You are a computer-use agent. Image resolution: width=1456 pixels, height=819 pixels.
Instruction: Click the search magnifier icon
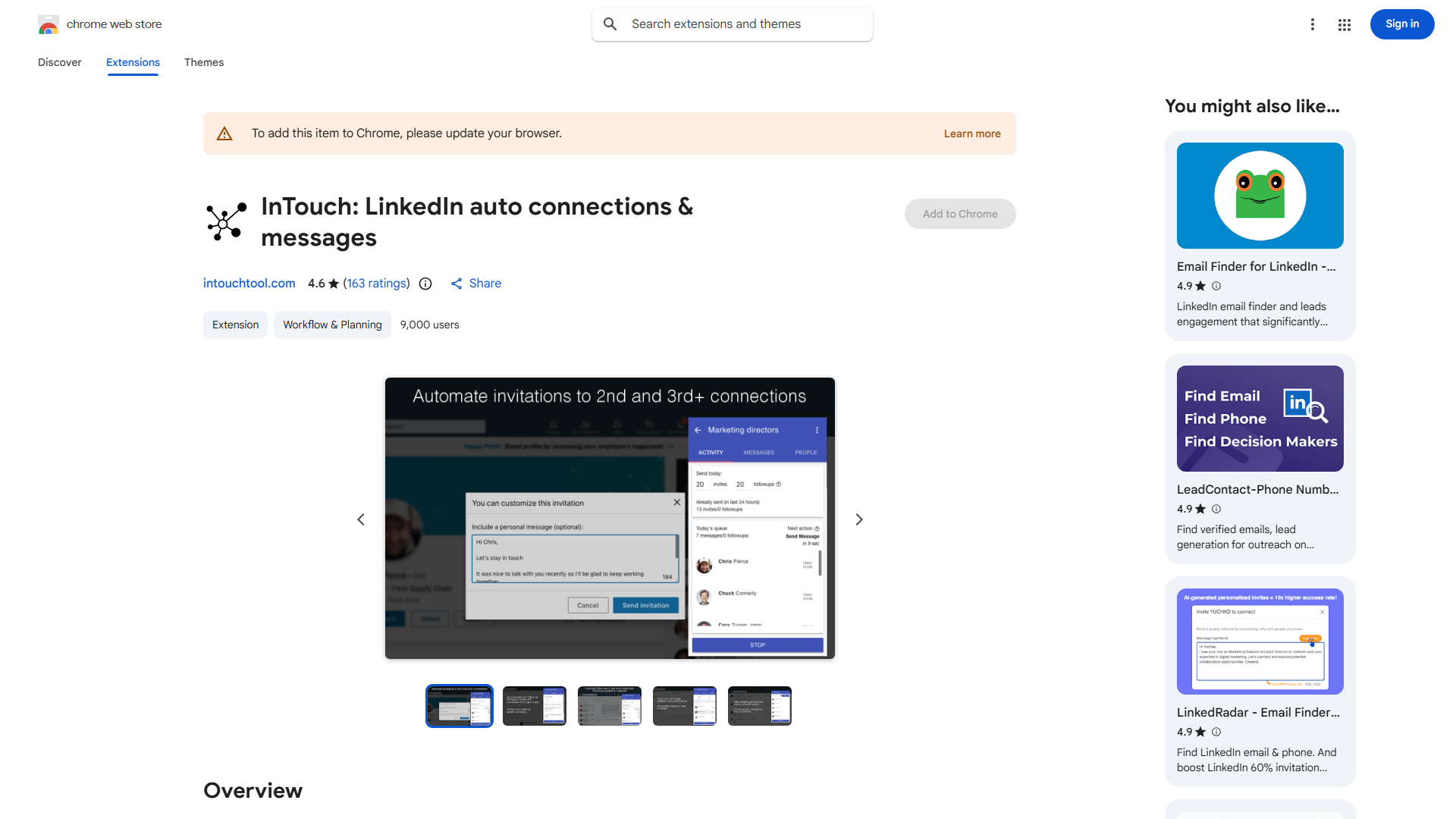tap(610, 24)
